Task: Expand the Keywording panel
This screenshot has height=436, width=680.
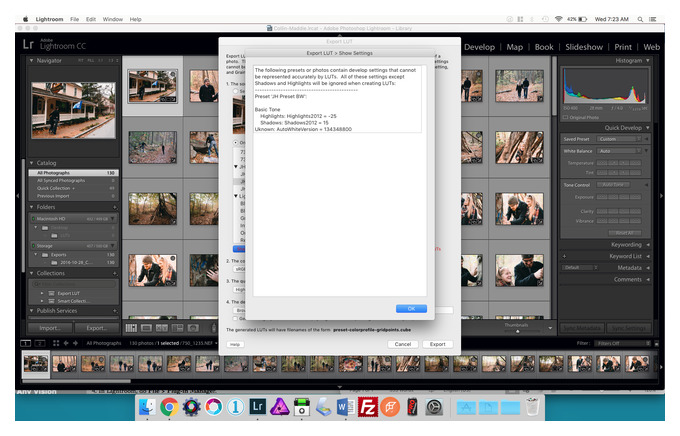Action: 648,245
